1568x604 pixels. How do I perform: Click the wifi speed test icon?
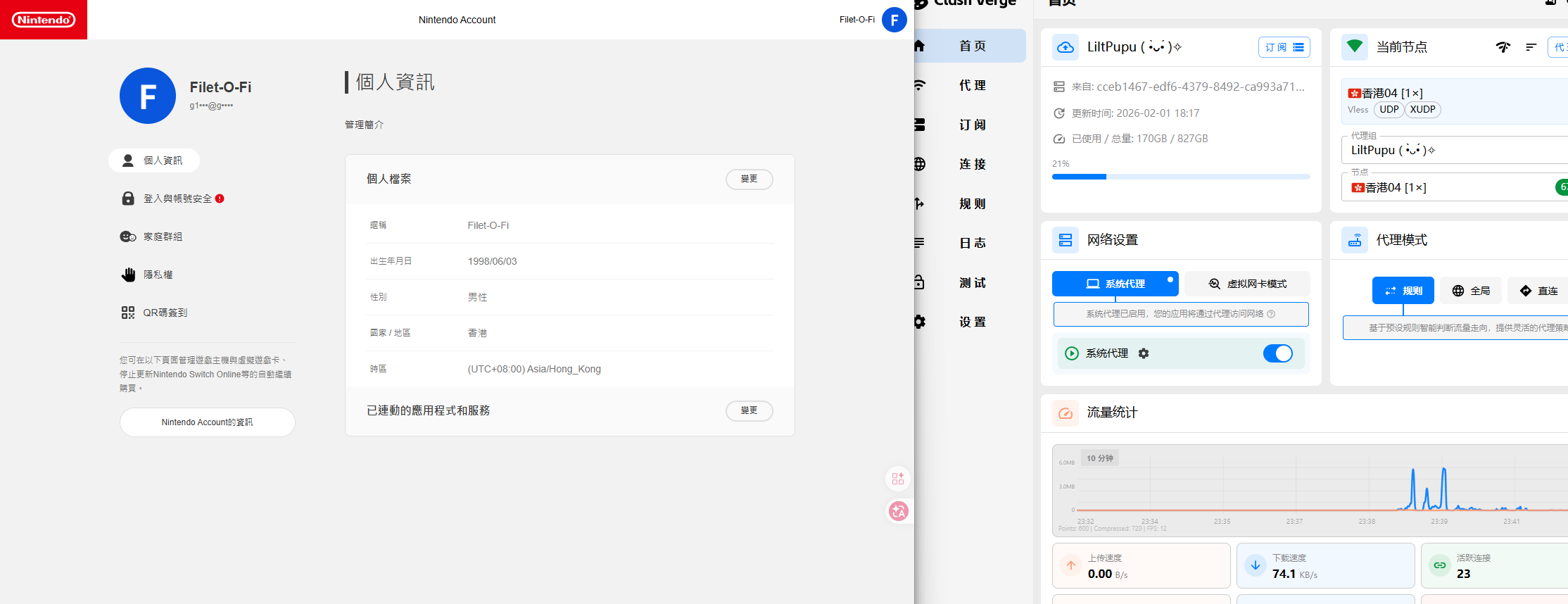[x=1503, y=47]
